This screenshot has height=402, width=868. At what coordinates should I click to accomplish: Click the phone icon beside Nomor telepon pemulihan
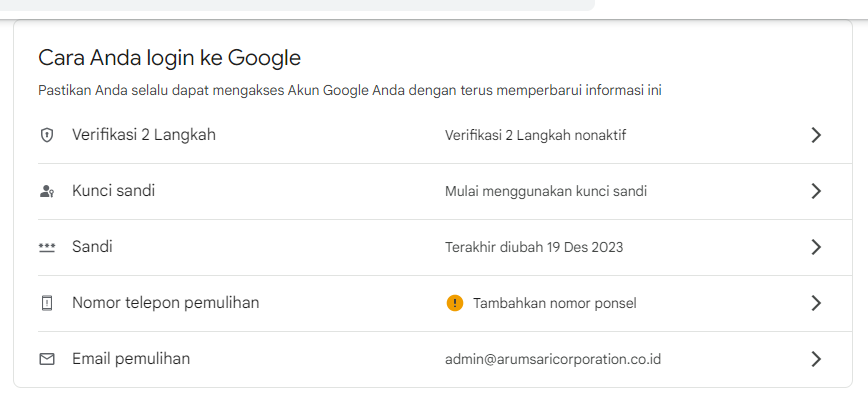46,303
